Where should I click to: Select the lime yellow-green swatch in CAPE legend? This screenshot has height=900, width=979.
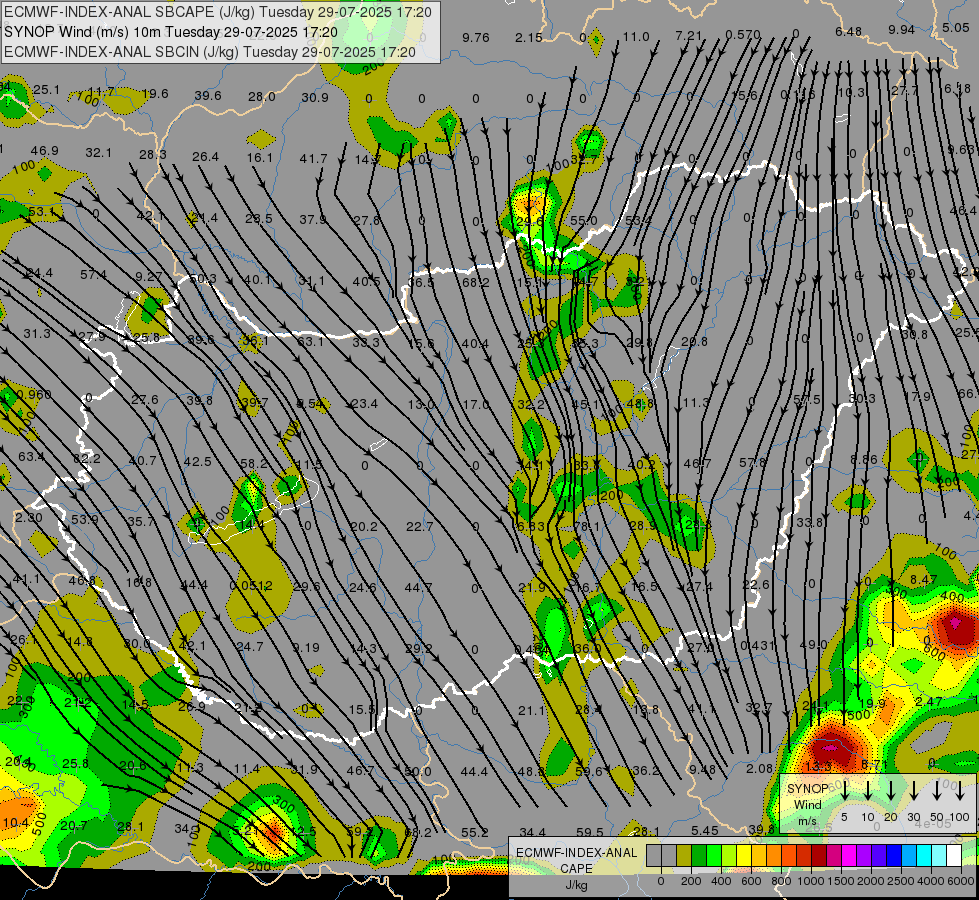click(729, 856)
